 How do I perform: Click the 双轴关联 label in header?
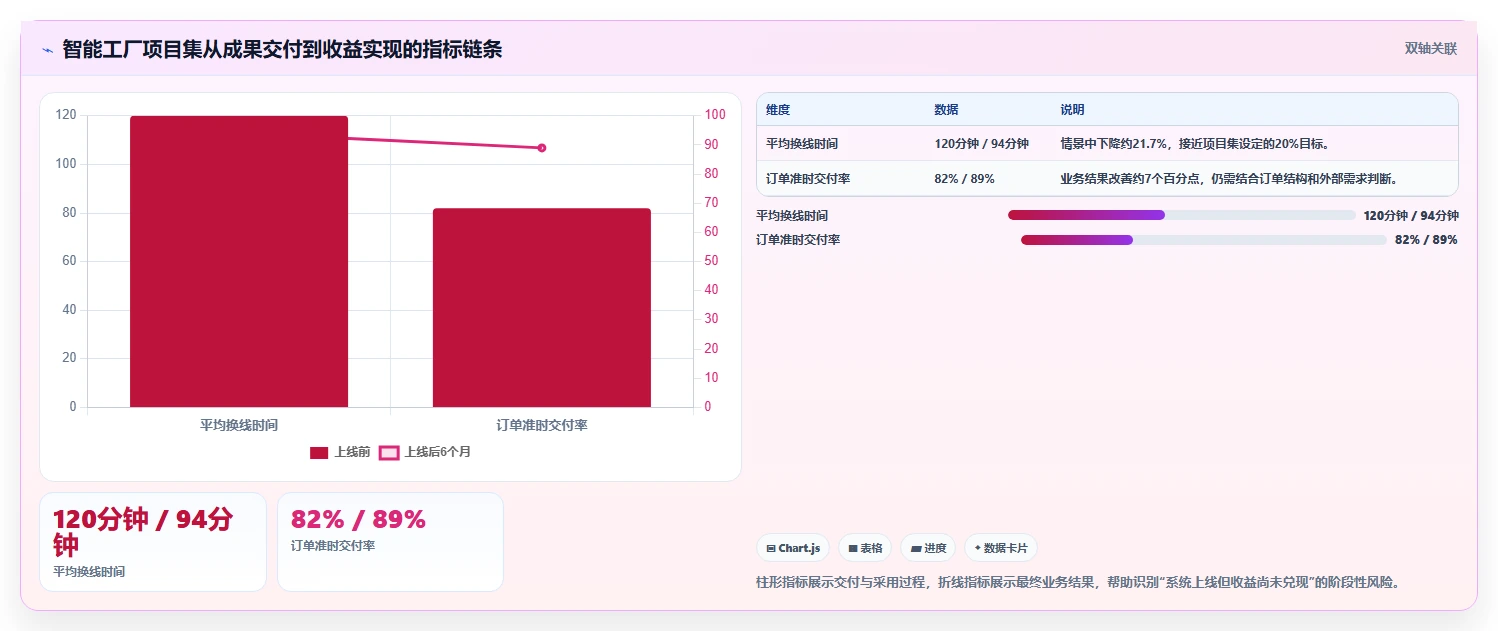tap(1431, 48)
